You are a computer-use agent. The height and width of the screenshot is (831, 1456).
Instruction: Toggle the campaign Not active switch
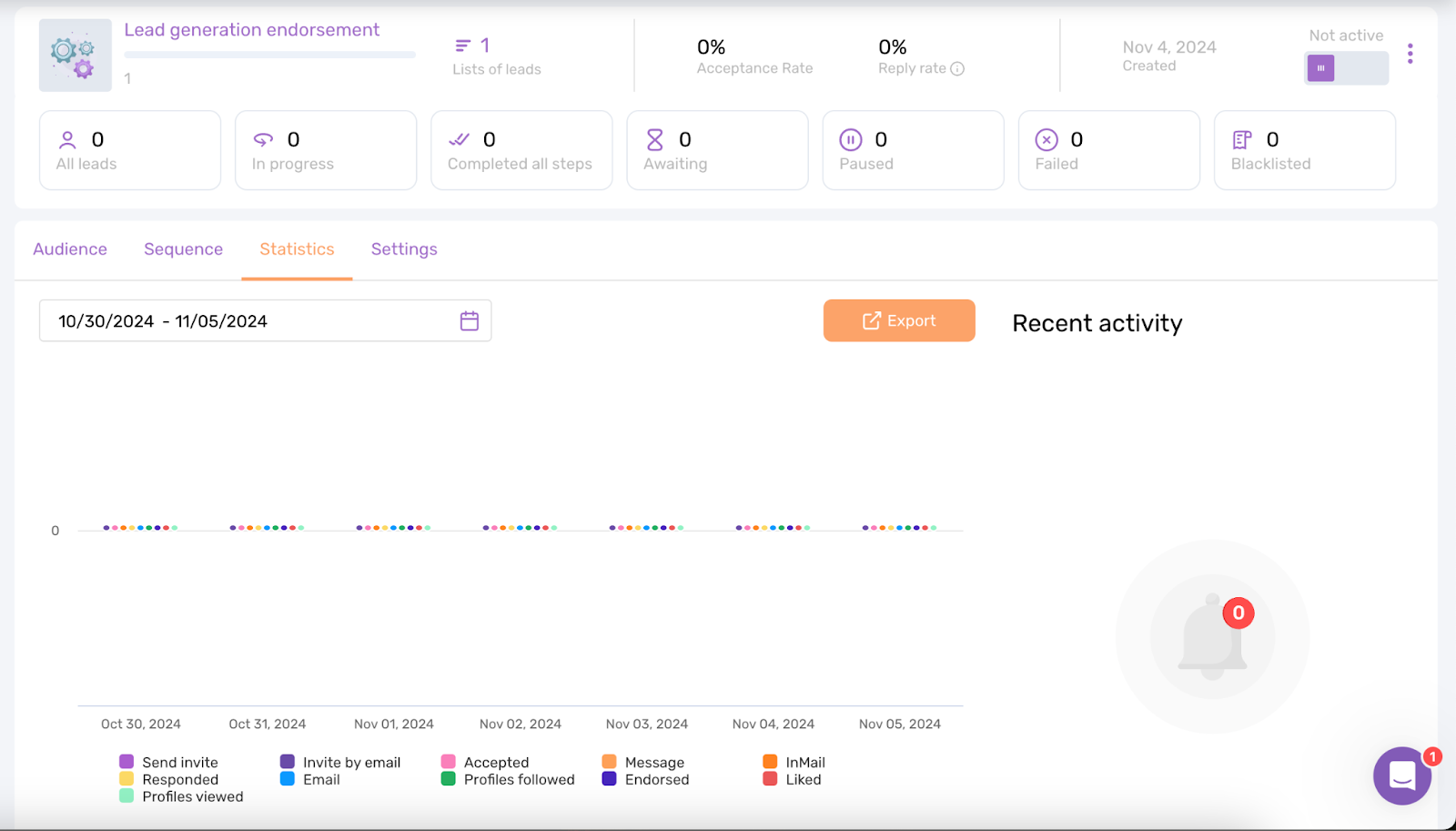pos(1346,67)
